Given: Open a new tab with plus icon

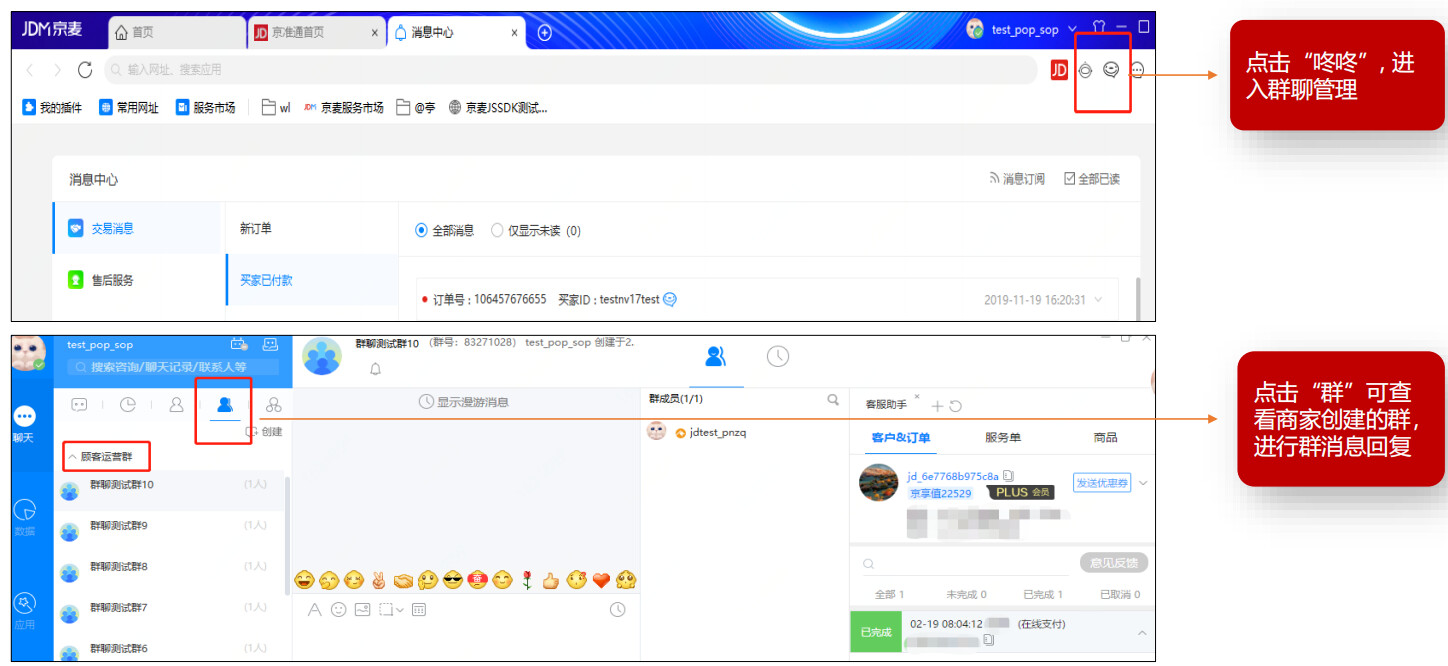Looking at the screenshot, I should (x=545, y=32).
